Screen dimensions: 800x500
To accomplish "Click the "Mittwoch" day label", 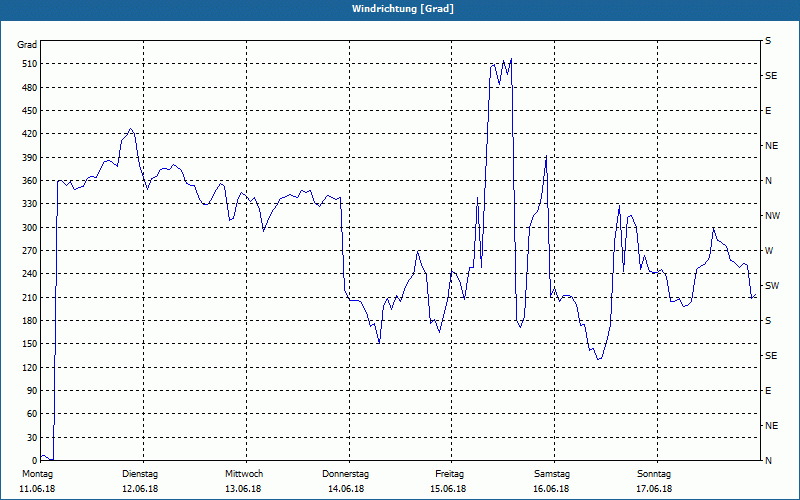I will coord(244,474).
